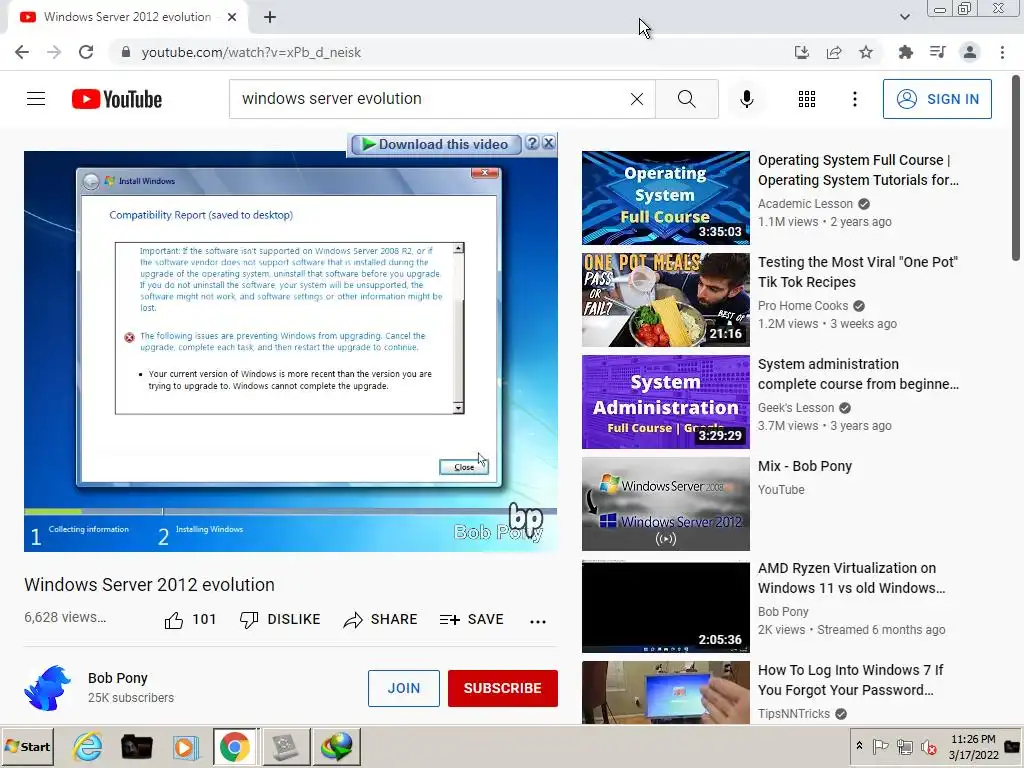Search with your voice microphone
Screen dimensions: 1024x768
[x=746, y=99]
